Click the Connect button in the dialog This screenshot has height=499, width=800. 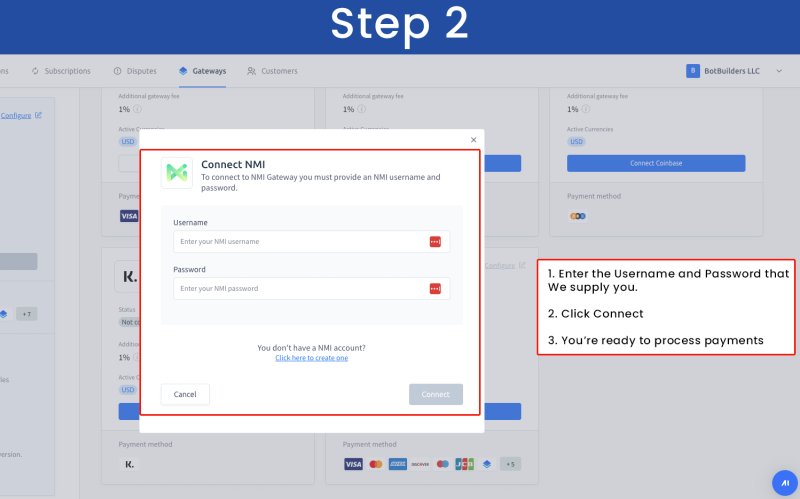tap(436, 394)
